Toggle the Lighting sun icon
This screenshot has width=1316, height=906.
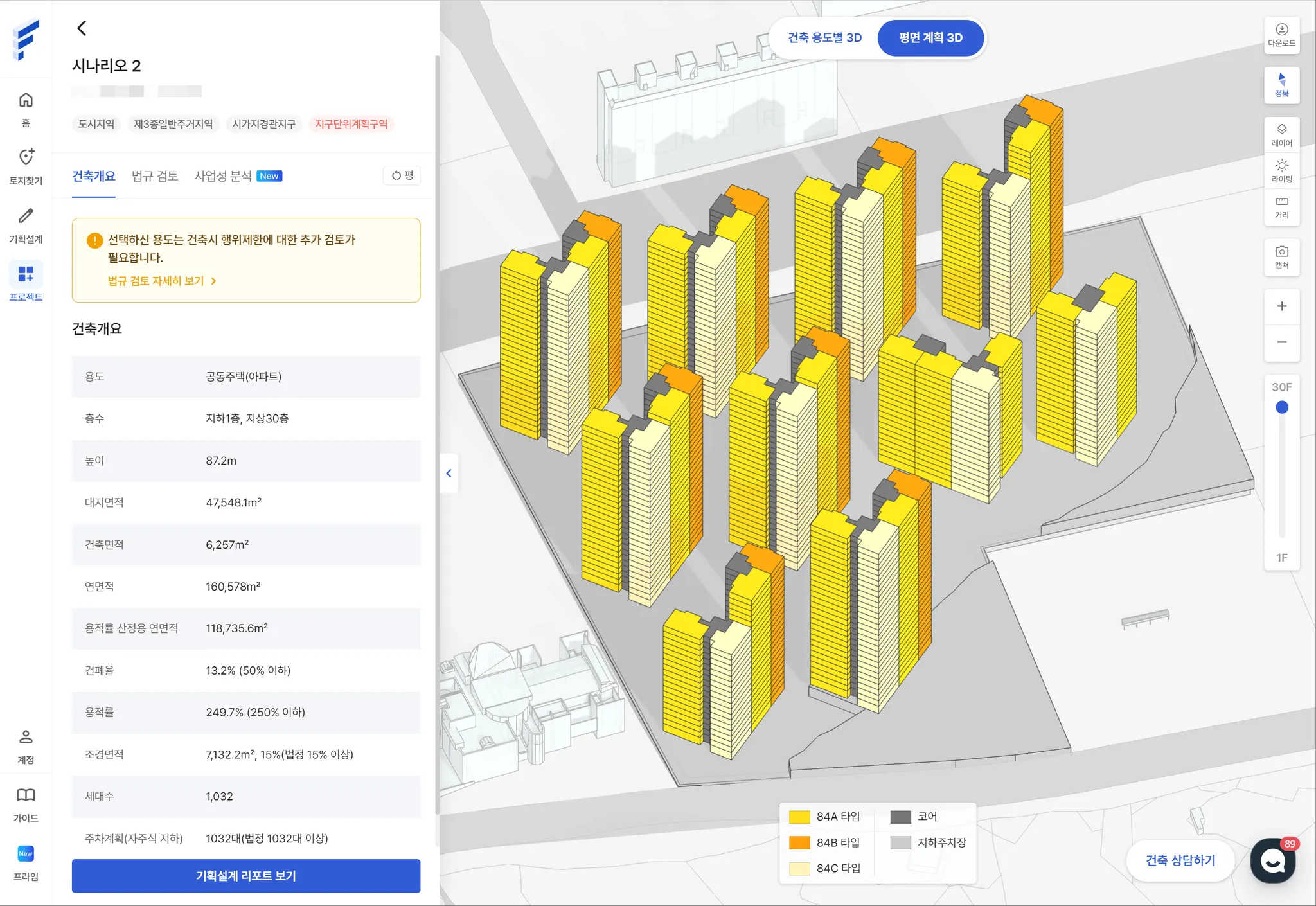(x=1281, y=170)
